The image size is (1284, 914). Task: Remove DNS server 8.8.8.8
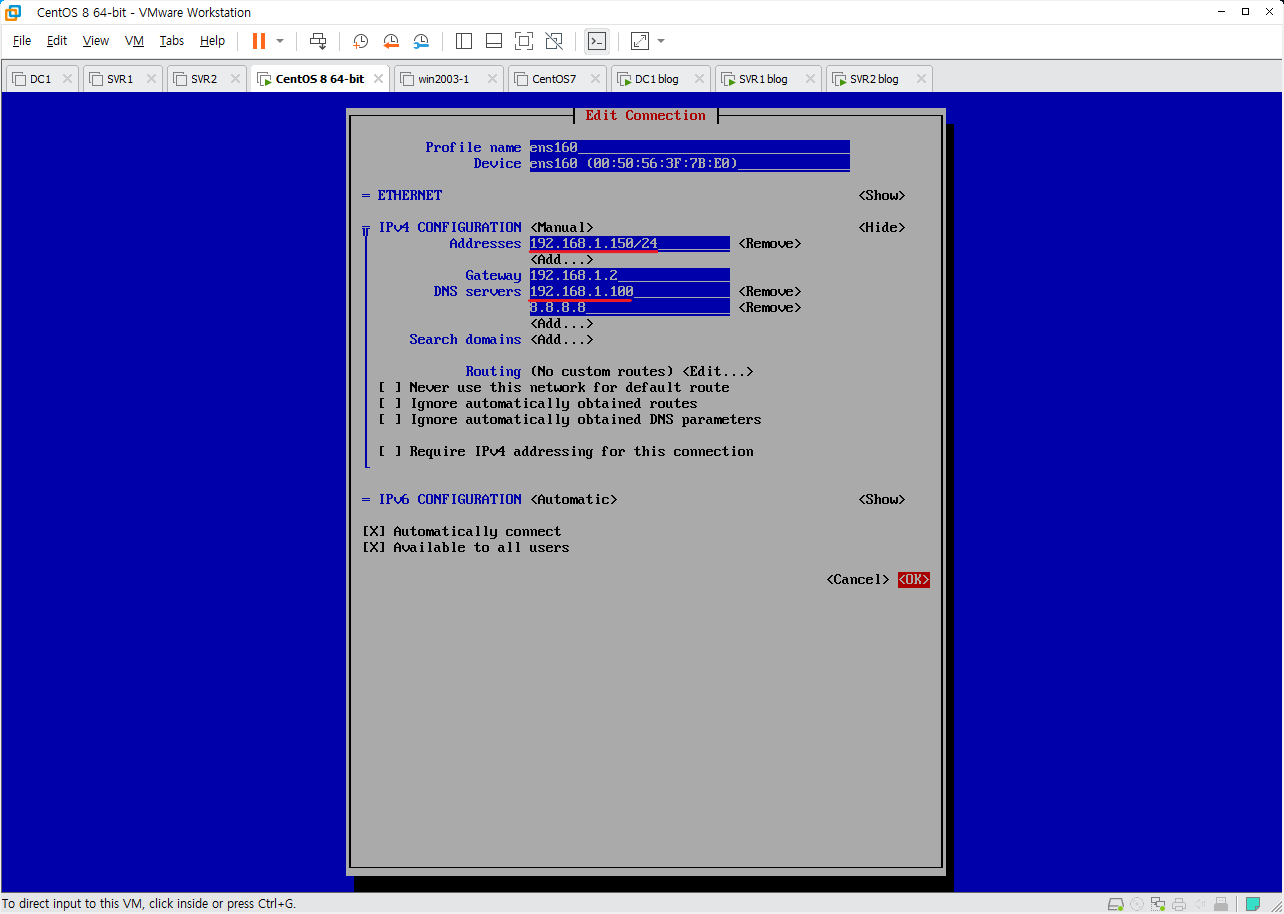tap(769, 308)
